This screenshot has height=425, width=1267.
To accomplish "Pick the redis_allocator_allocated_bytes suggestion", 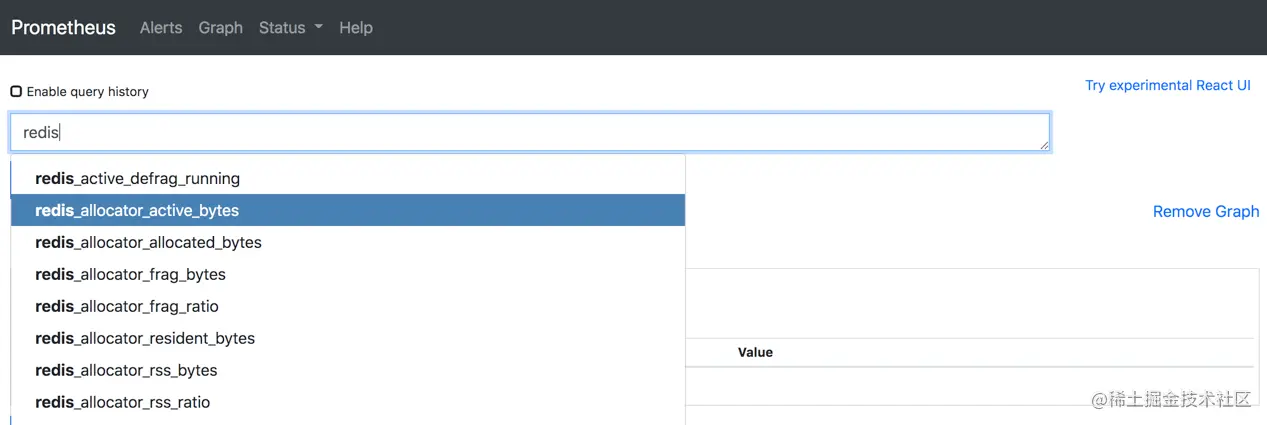I will (x=348, y=242).
